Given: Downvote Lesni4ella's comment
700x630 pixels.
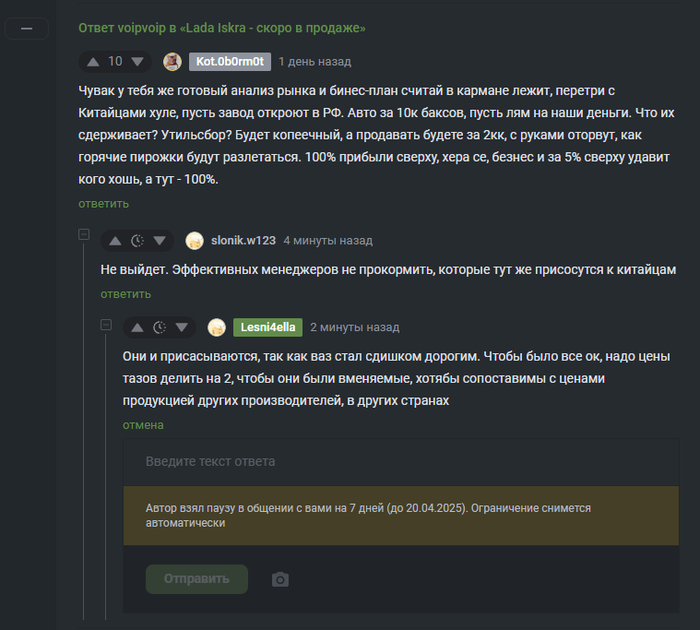Looking at the screenshot, I should [x=182, y=328].
